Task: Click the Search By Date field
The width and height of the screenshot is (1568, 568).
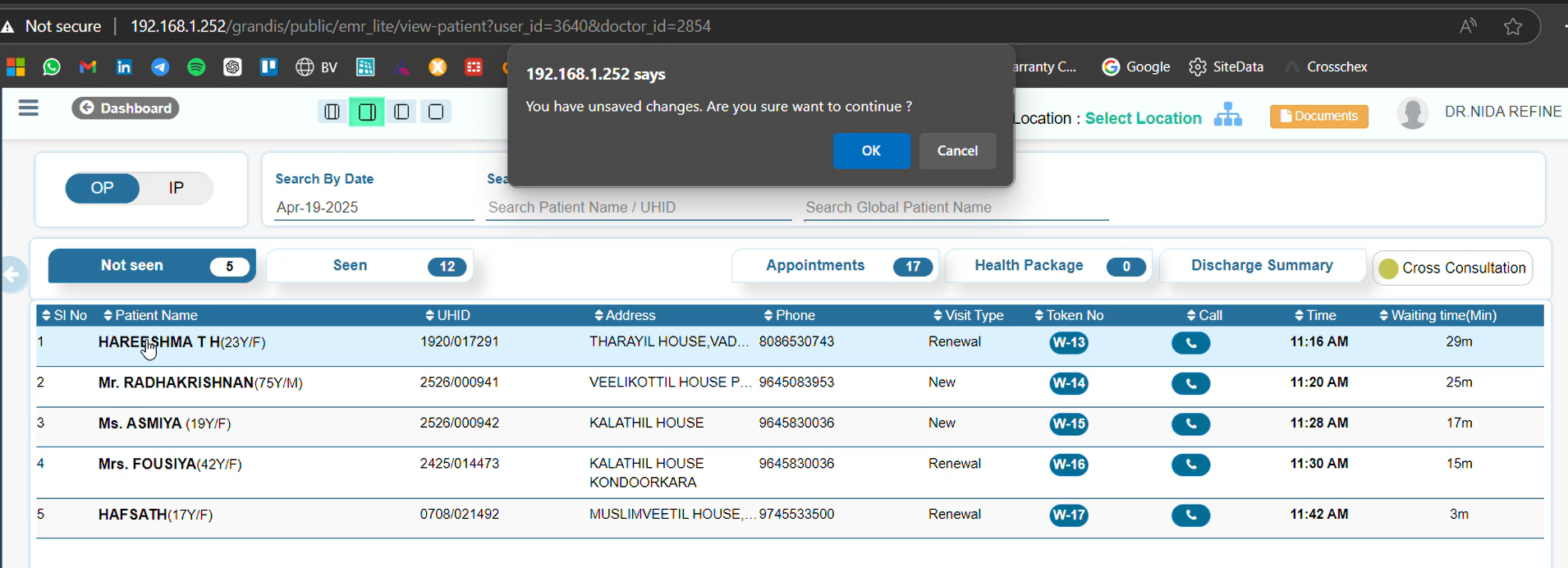Action: [374, 208]
